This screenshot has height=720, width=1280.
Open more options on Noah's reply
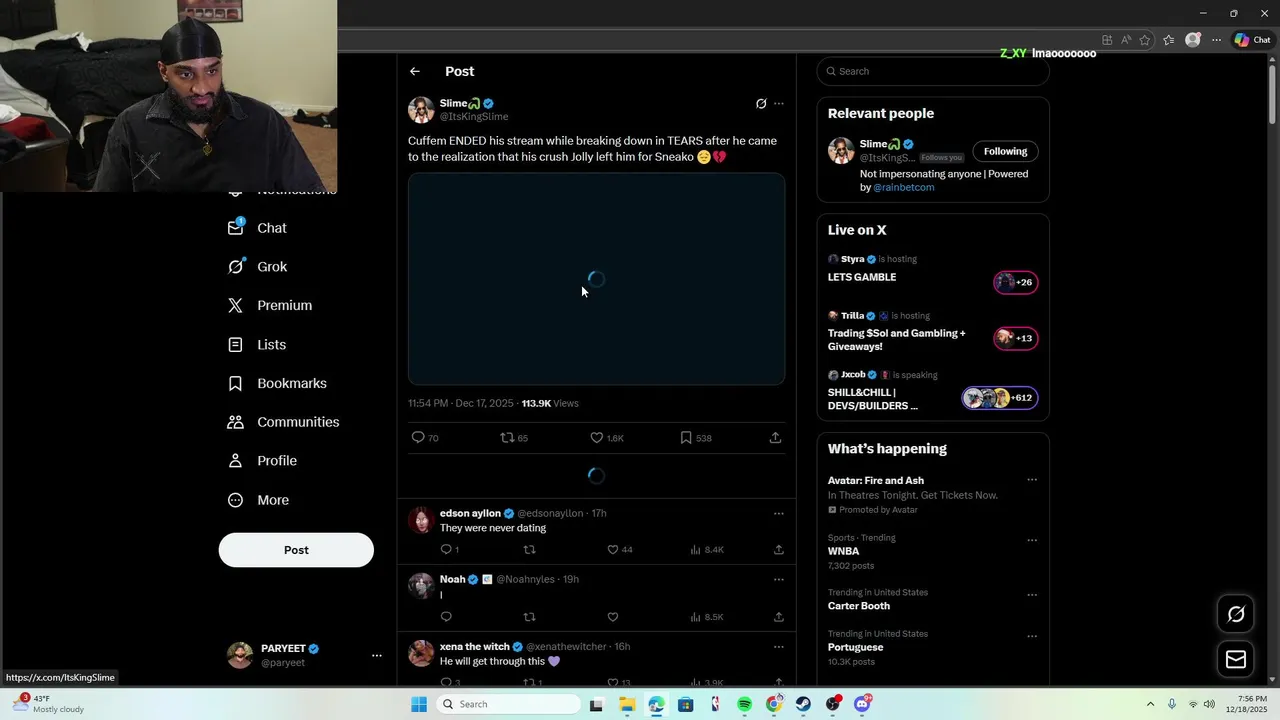coord(779,579)
